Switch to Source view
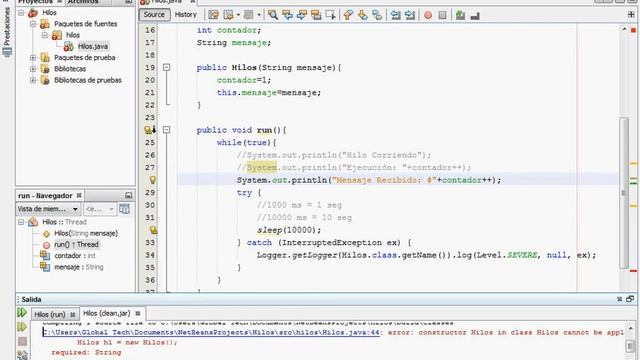 [x=154, y=15]
